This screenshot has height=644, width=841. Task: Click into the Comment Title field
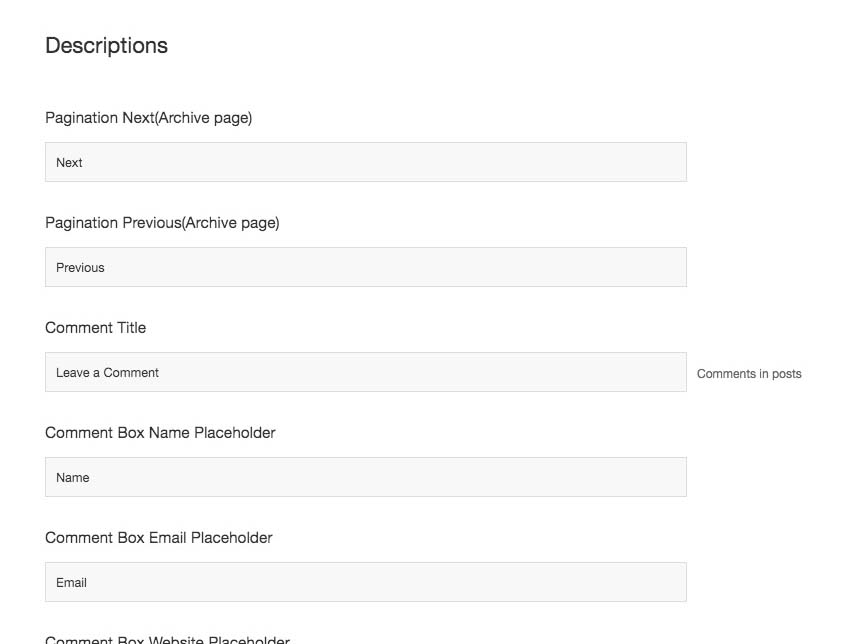366,372
